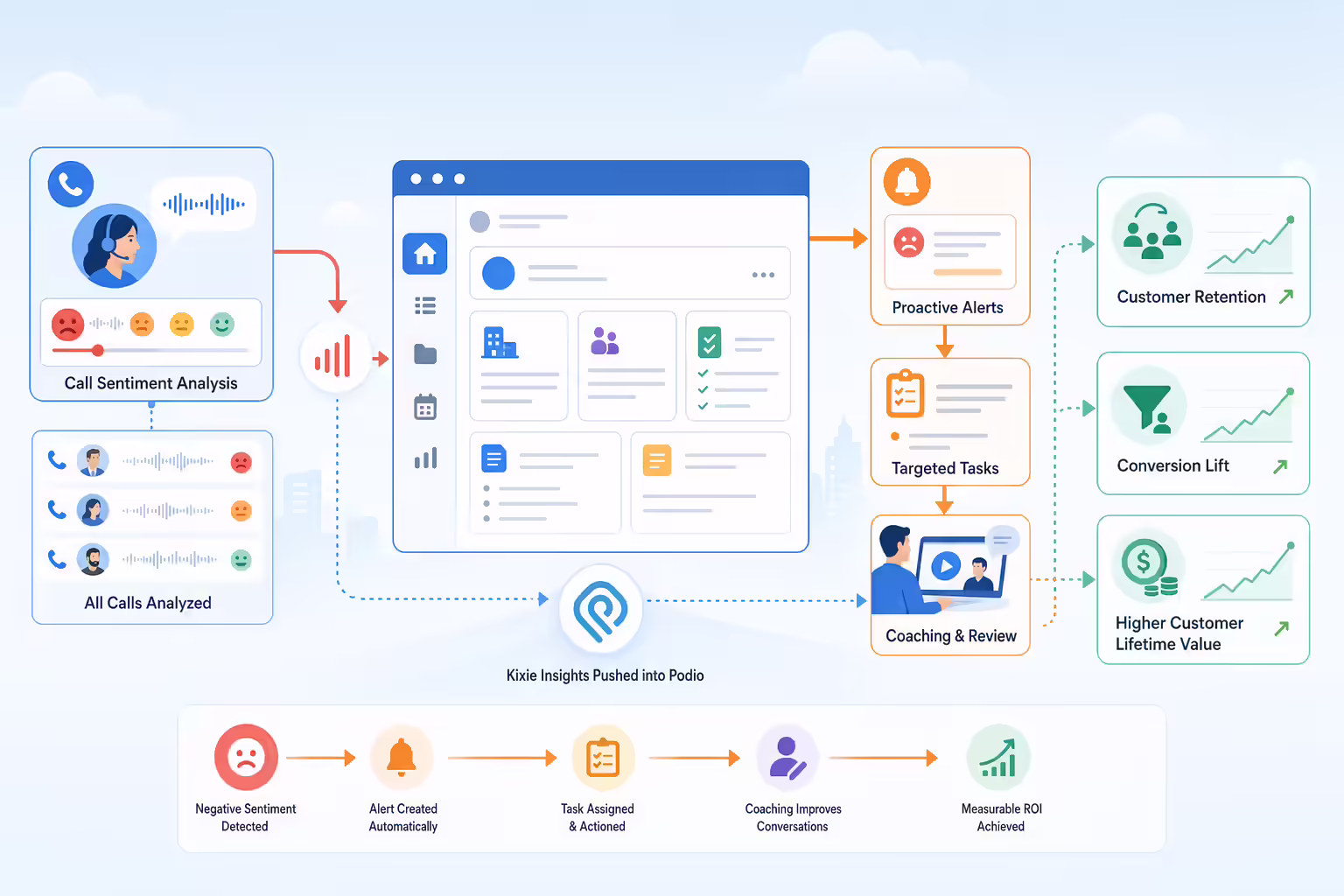
Task: Open the purple people contacts card
Action: click(x=627, y=366)
